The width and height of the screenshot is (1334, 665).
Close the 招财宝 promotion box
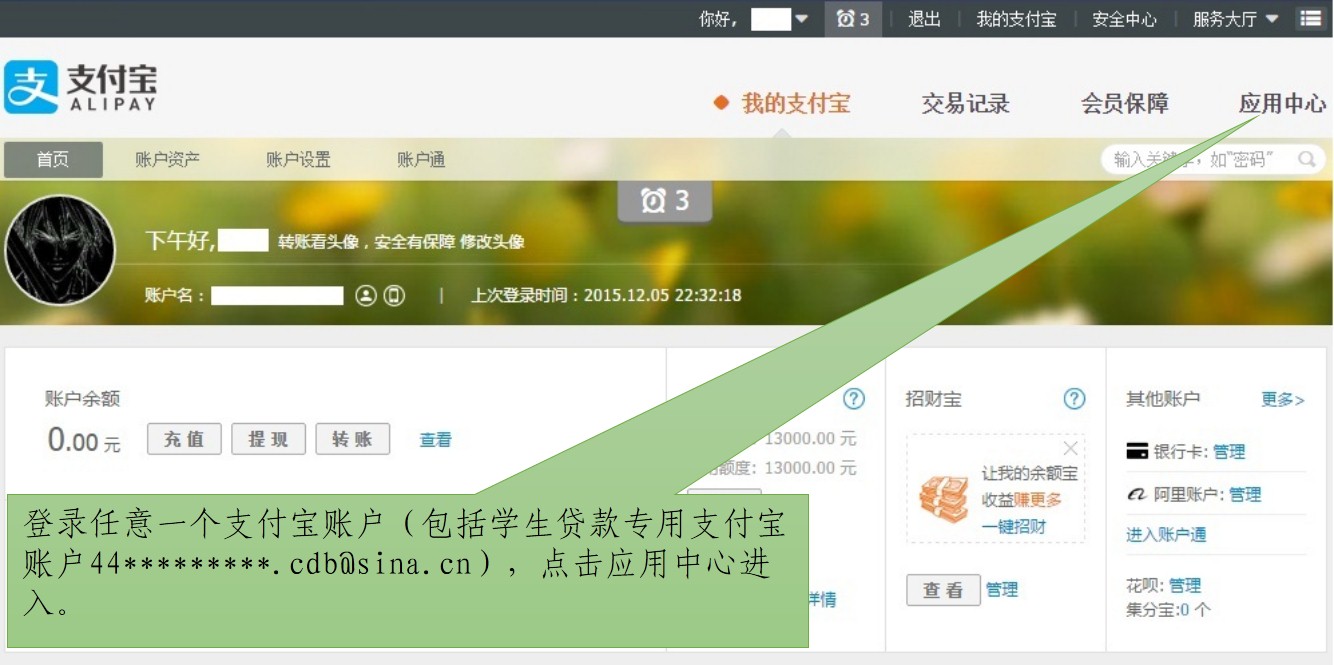click(1070, 448)
